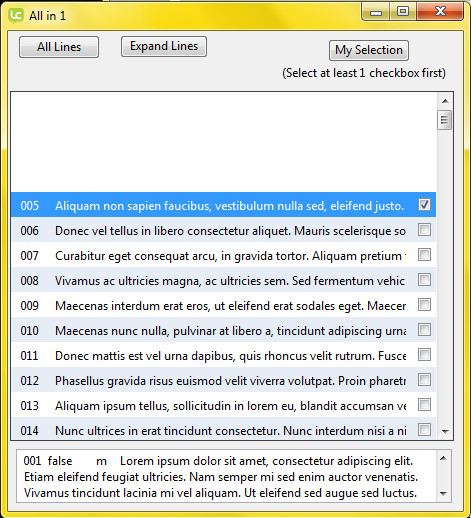Select row 'Aliquam non sapien faucibus'
Viewport: 471px width, 518px height.
pos(224,205)
